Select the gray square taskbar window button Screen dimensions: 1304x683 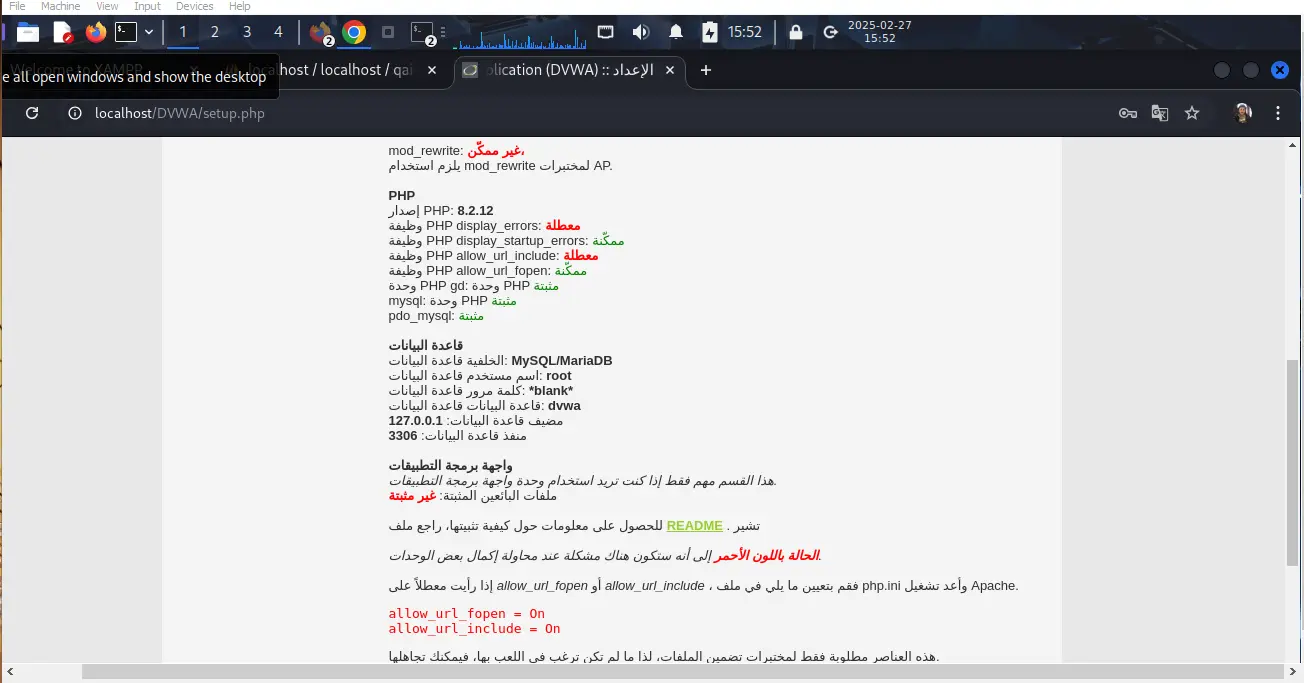tap(388, 33)
